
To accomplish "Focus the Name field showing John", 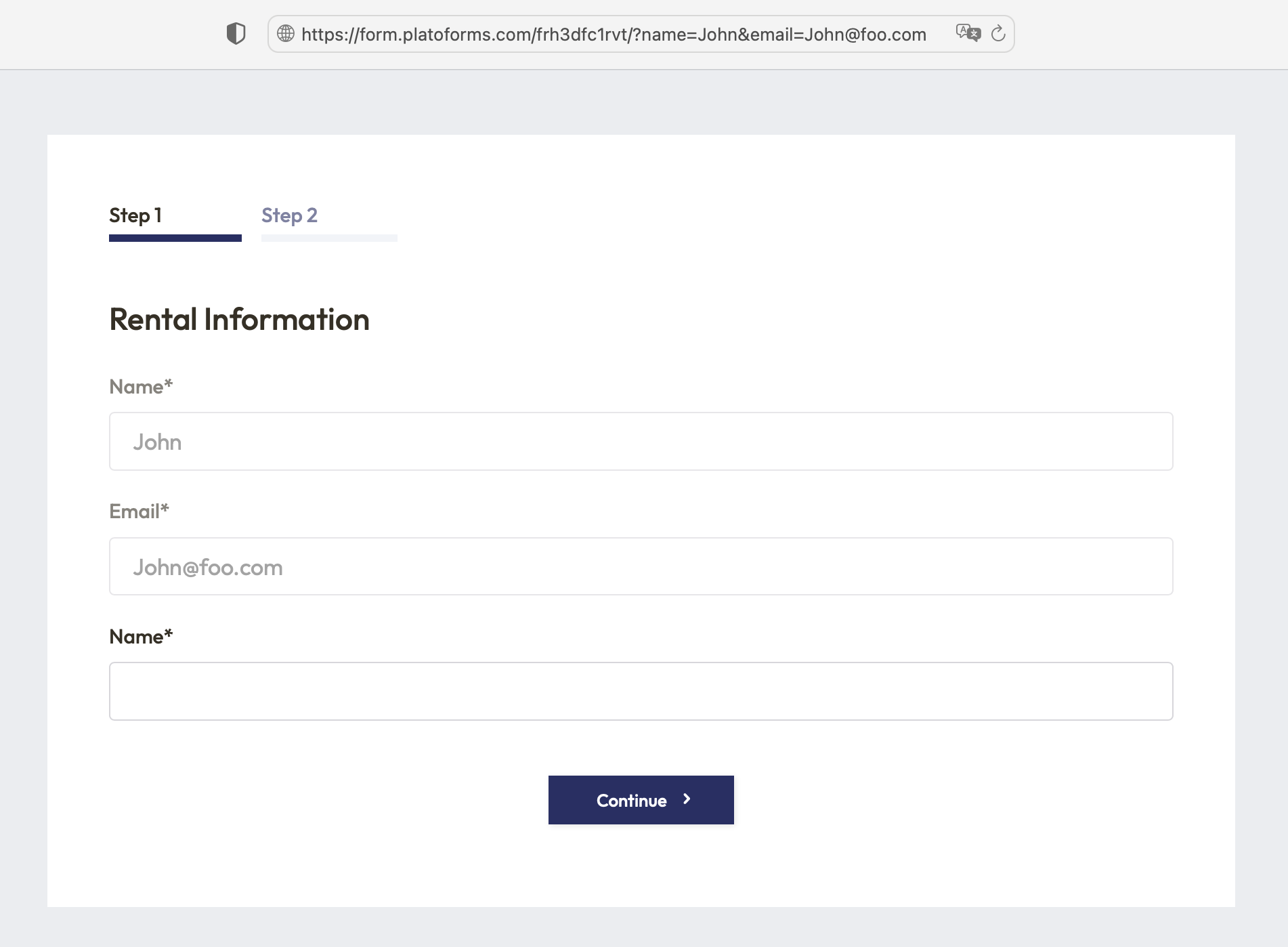I will coord(641,442).
